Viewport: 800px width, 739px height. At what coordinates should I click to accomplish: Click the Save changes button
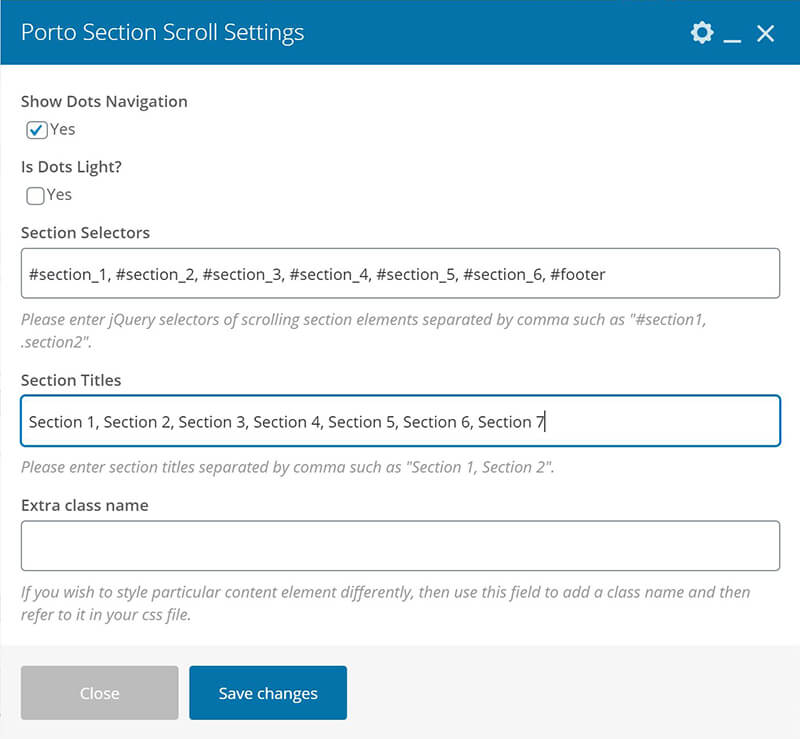(x=268, y=693)
